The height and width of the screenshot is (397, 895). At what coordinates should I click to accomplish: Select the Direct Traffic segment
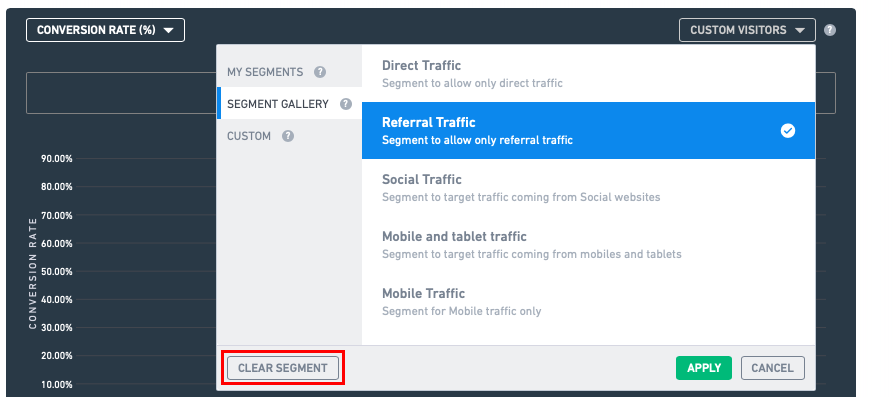[x=588, y=74]
